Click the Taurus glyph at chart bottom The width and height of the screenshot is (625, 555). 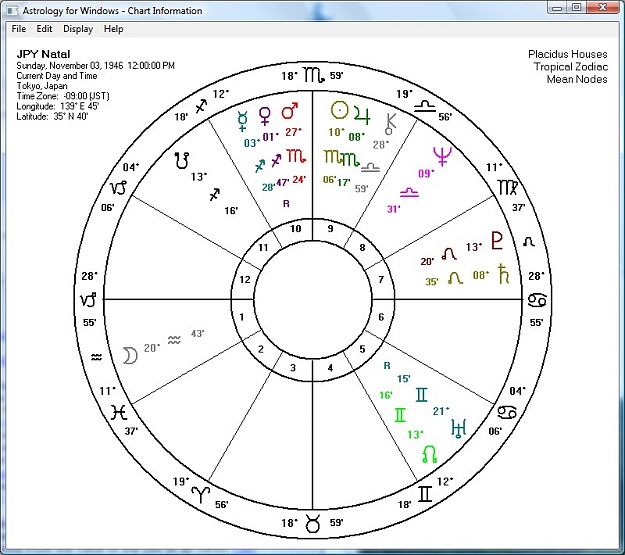[313, 524]
